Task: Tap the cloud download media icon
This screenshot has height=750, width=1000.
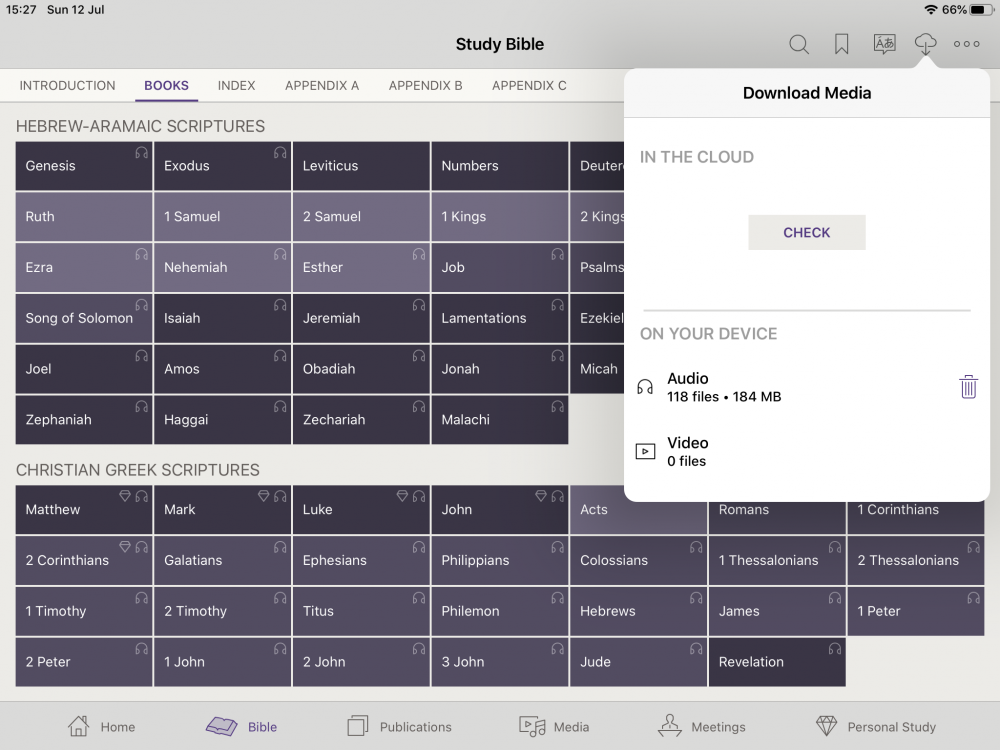Action: pos(926,44)
